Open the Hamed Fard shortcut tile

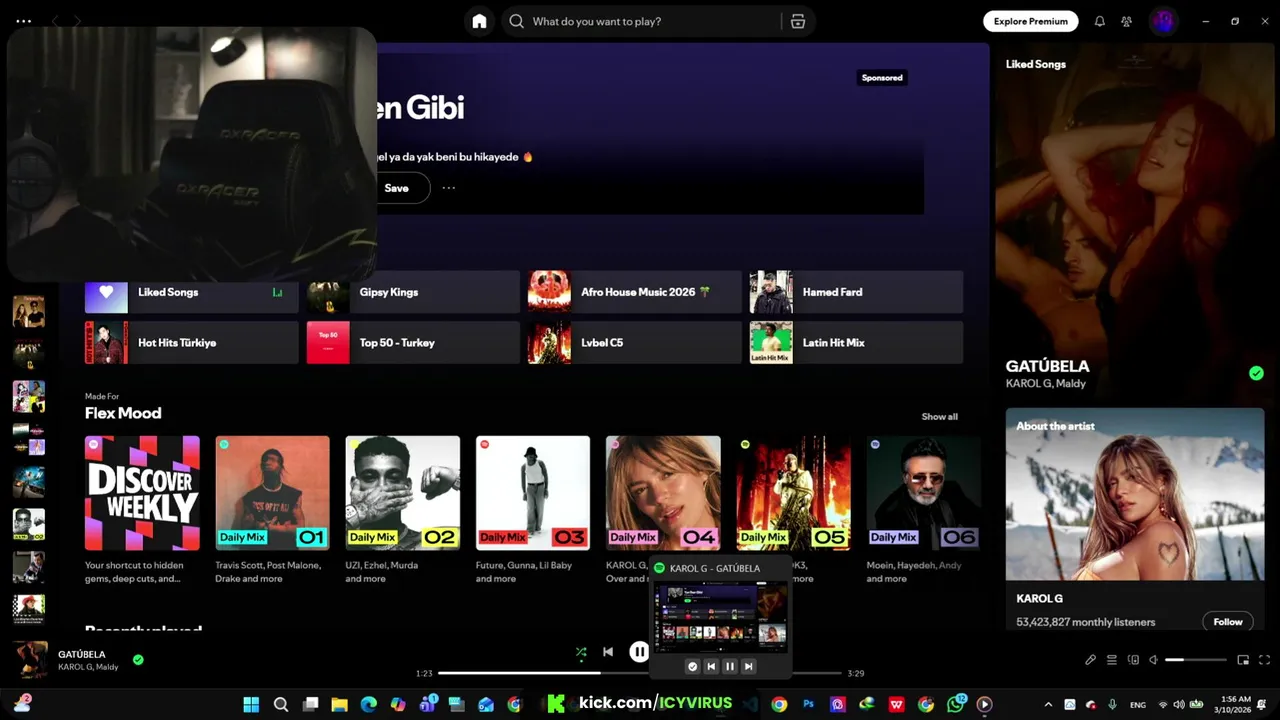coord(856,292)
